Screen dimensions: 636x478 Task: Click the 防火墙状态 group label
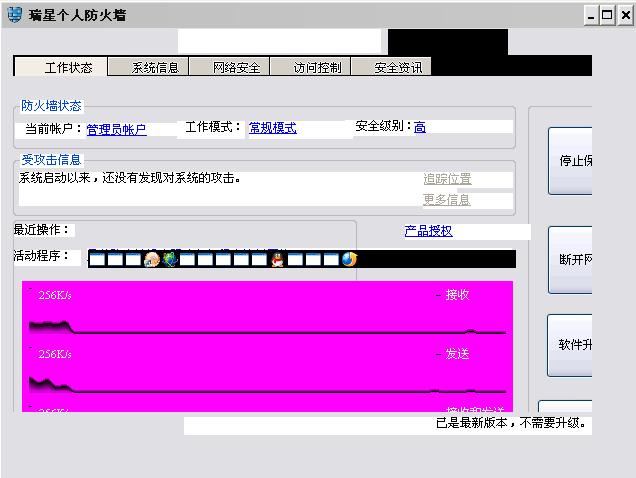click(51, 106)
